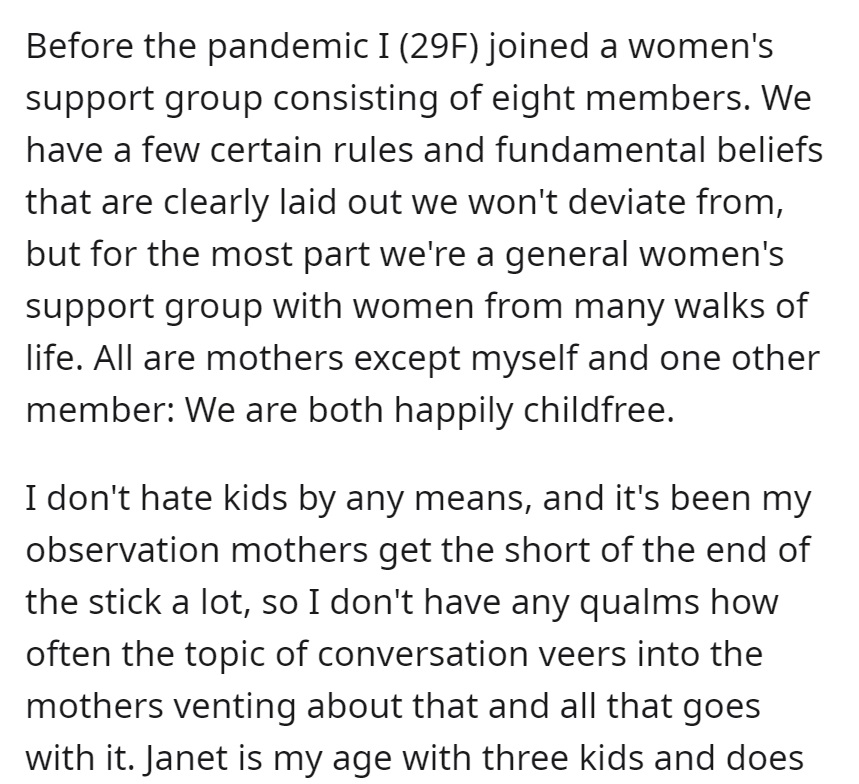Click on the word "qualms"
Image resolution: width=859 pixels, height=784 pixels.
pyautogui.click(x=640, y=602)
